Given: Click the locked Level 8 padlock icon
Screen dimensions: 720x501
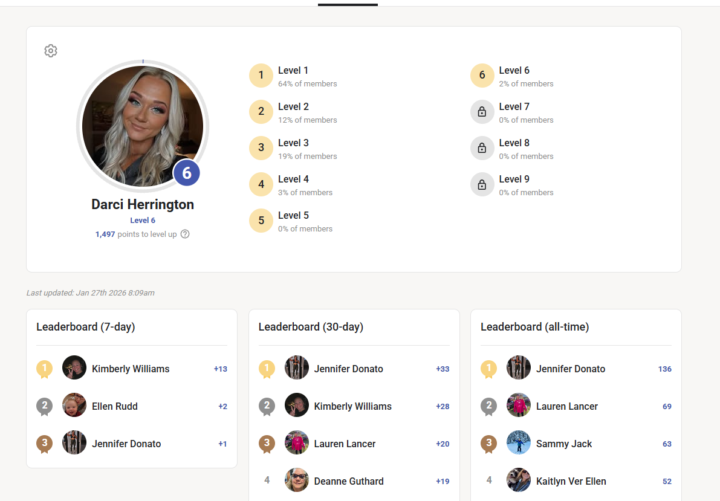Looking at the screenshot, I should click(x=482, y=148).
